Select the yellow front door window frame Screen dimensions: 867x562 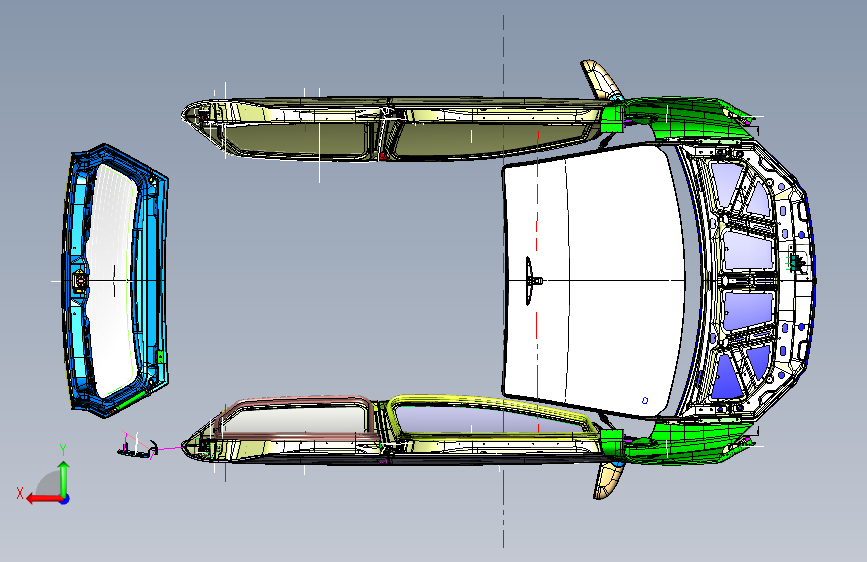click(x=492, y=416)
